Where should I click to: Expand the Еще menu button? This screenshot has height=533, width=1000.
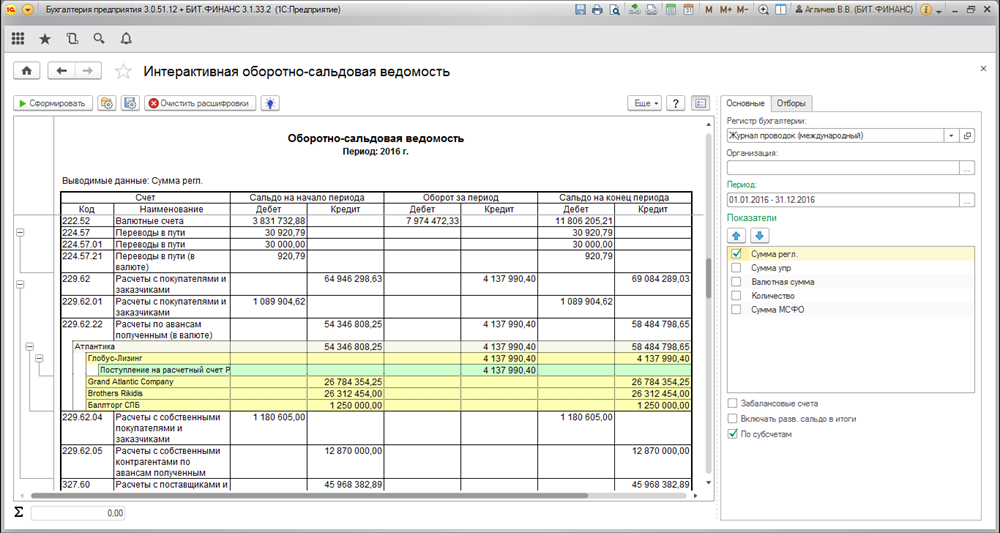click(643, 103)
